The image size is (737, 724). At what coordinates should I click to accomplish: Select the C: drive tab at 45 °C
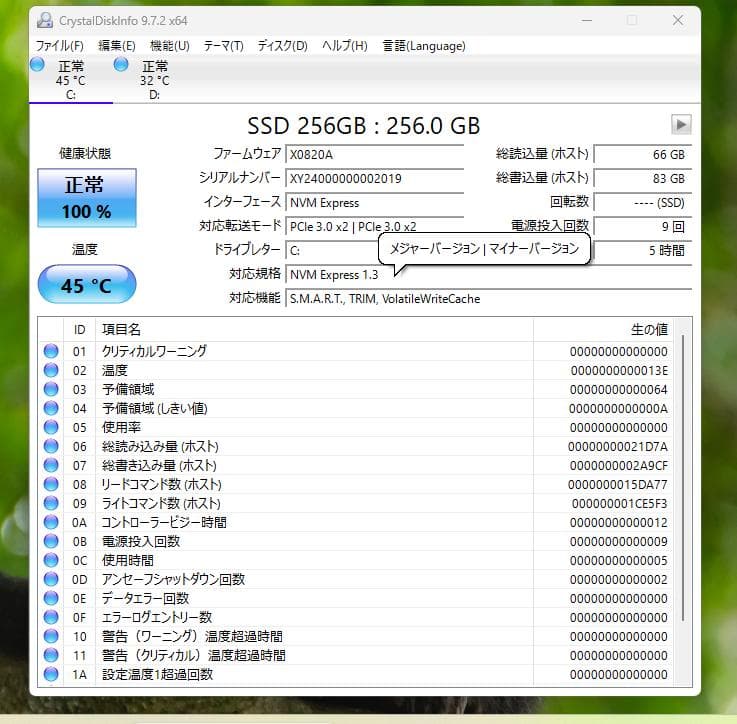click(71, 79)
